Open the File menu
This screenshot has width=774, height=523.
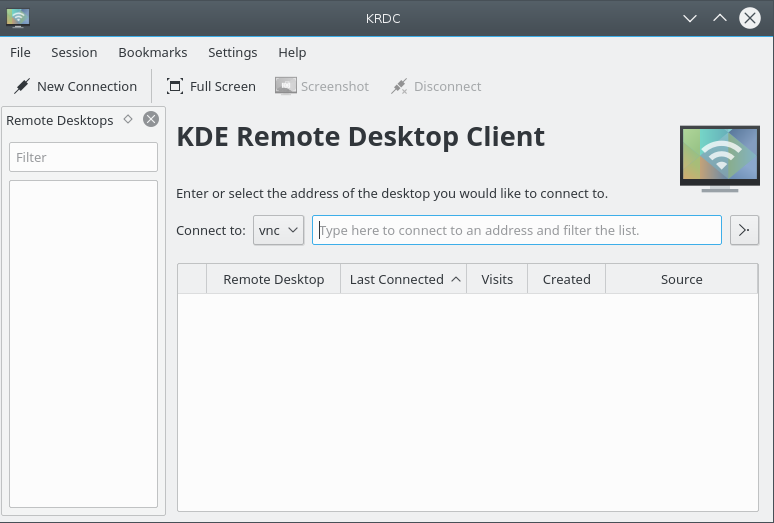(x=20, y=52)
